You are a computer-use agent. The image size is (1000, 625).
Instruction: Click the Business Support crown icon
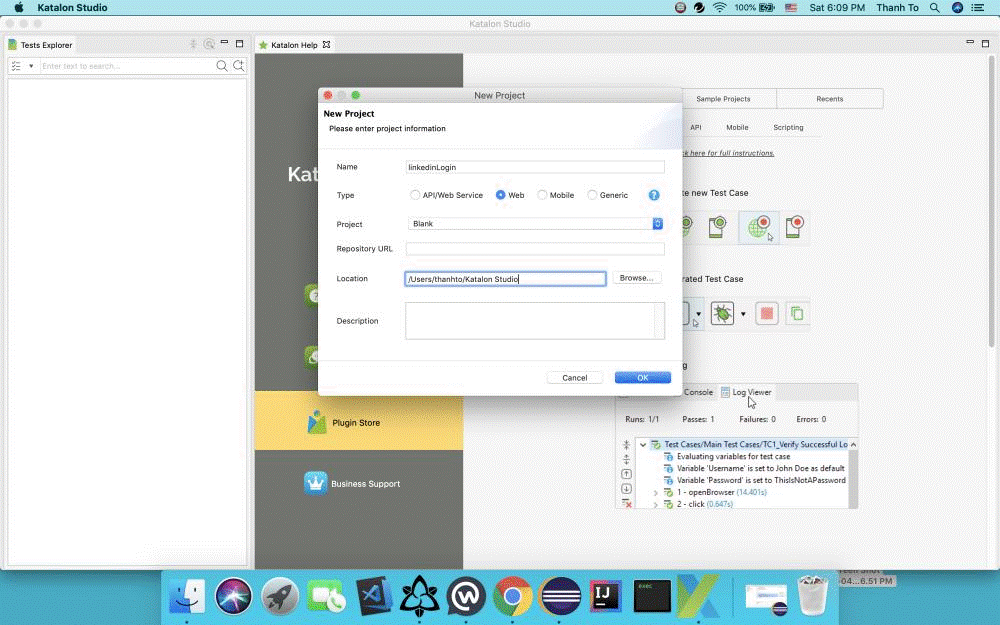pyautogui.click(x=316, y=483)
